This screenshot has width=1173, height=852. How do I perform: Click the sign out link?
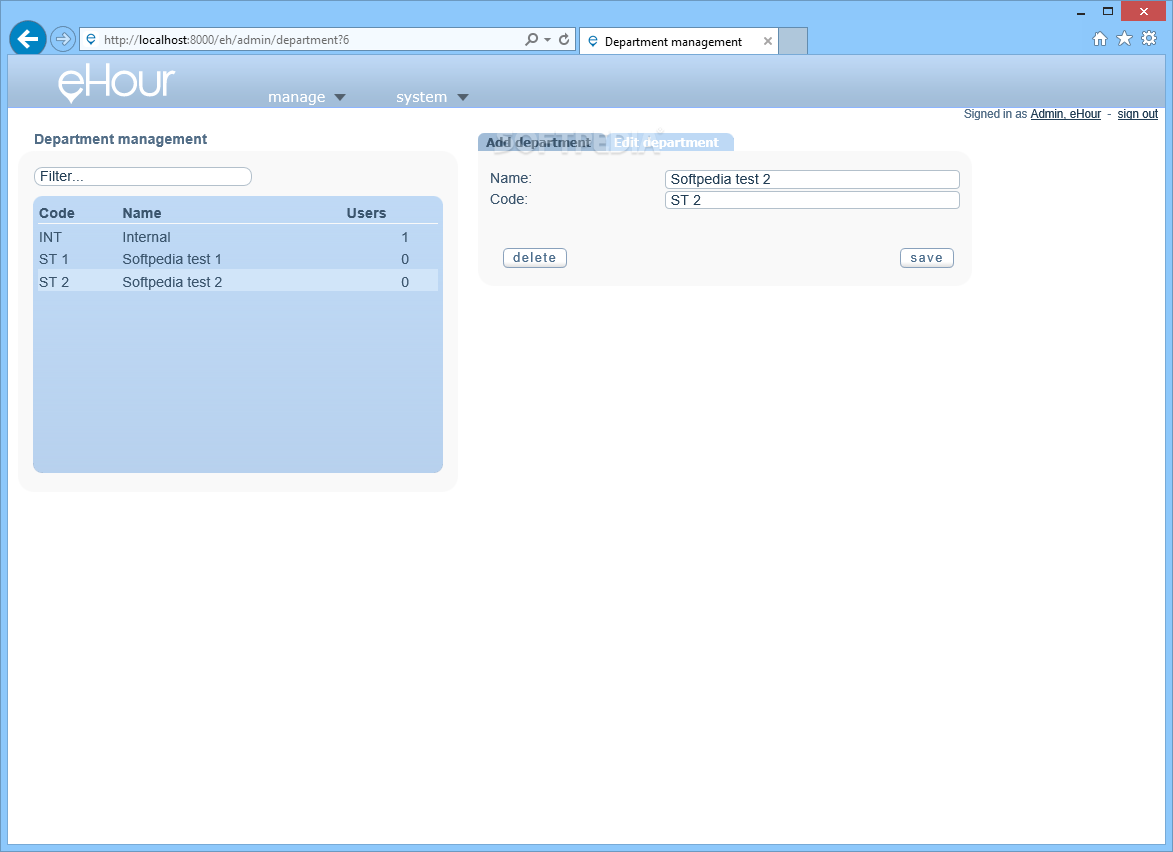tap(1138, 114)
